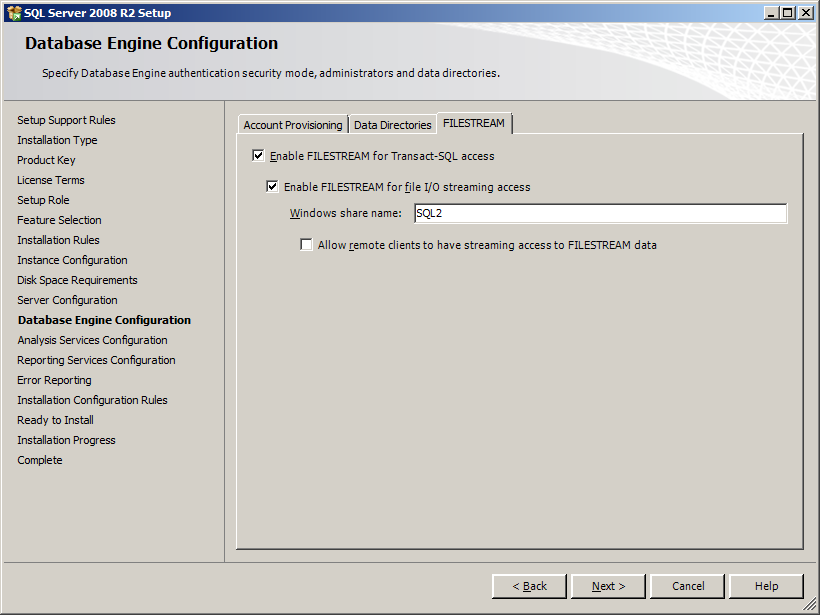Image resolution: width=820 pixels, height=615 pixels.
Task: Open the Data Directories tab
Action: pos(393,125)
